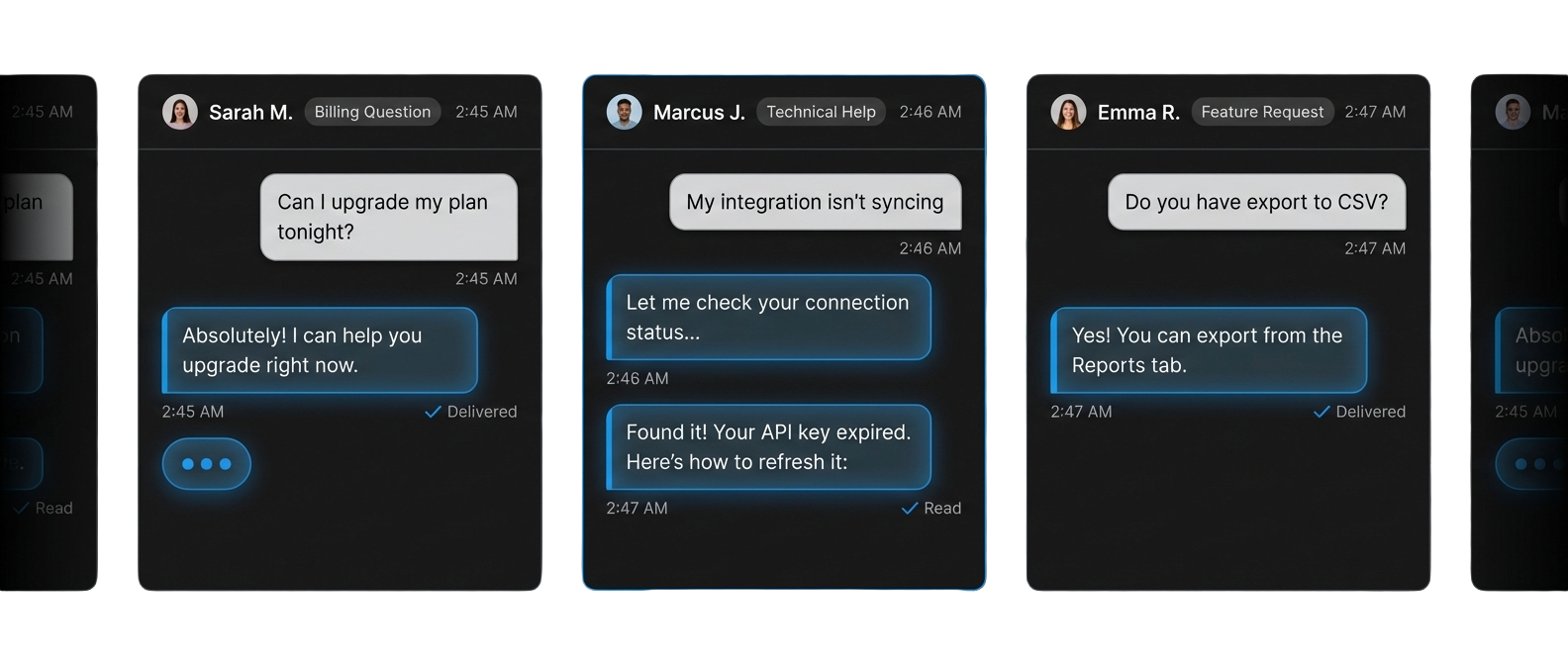Screen dimensions: 1568x665
Task: Click the 'Let me check your connection status' reply
Action: coord(768,318)
